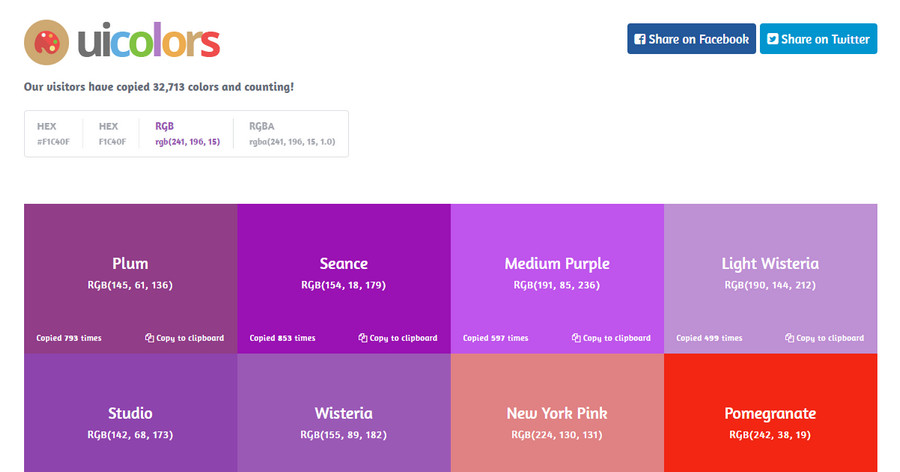Switch to the RGB color format
This screenshot has width=900, height=472.
pos(186,134)
